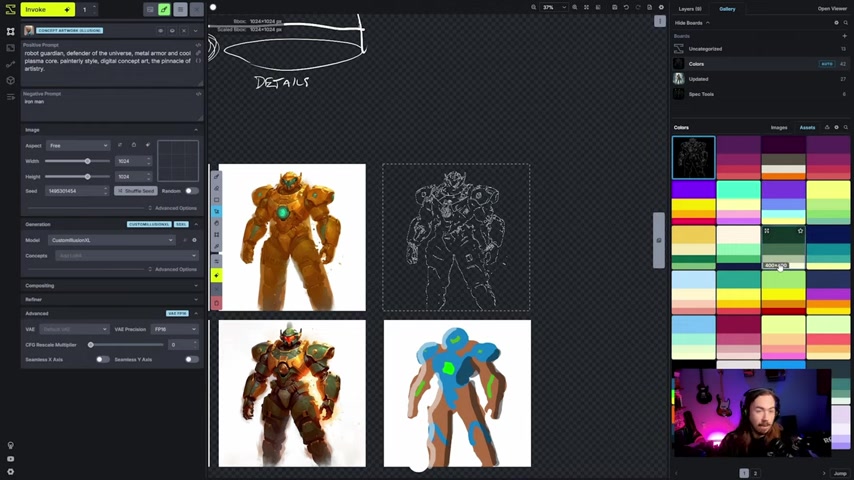Screen dimensions: 854x480
Task: Click the yellow Invoke button
Action: tap(47, 9)
